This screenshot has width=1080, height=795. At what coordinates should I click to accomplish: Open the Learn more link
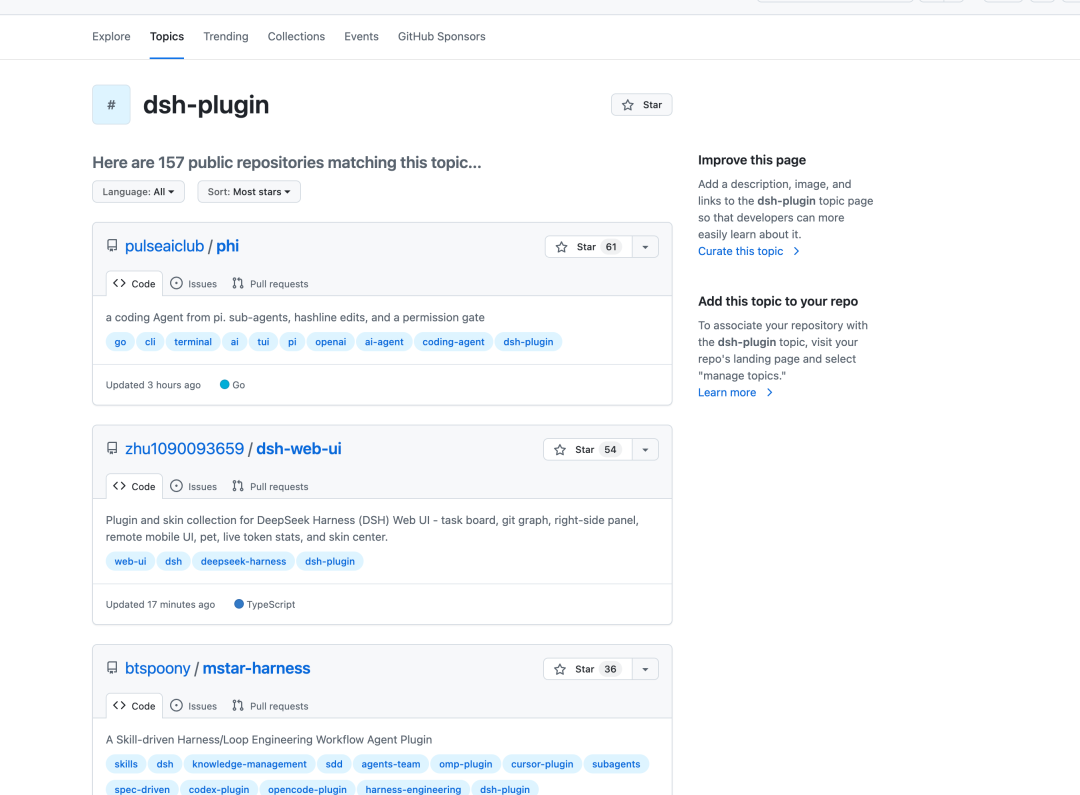click(x=736, y=392)
